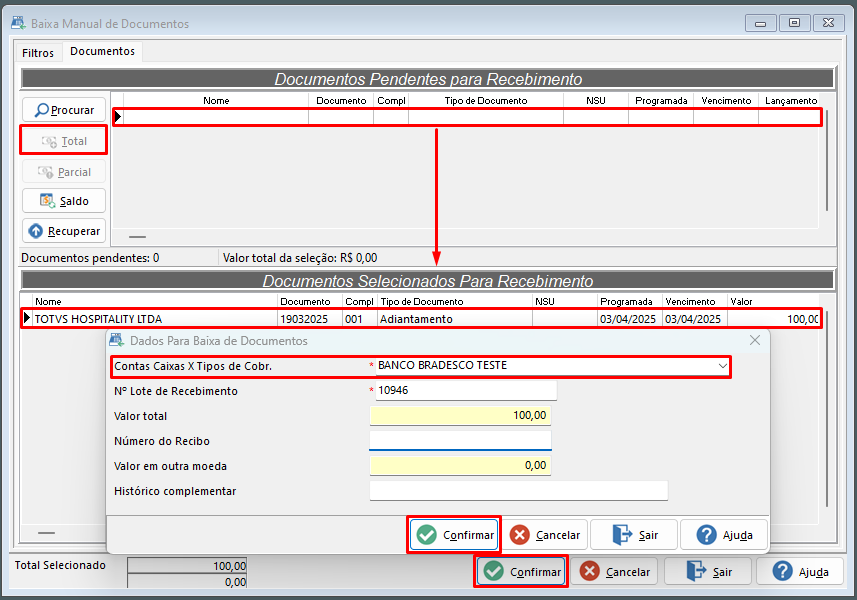Image resolution: width=857 pixels, height=600 pixels.
Task: Click the pending documents vertical scrollbar
Action: coord(827,160)
